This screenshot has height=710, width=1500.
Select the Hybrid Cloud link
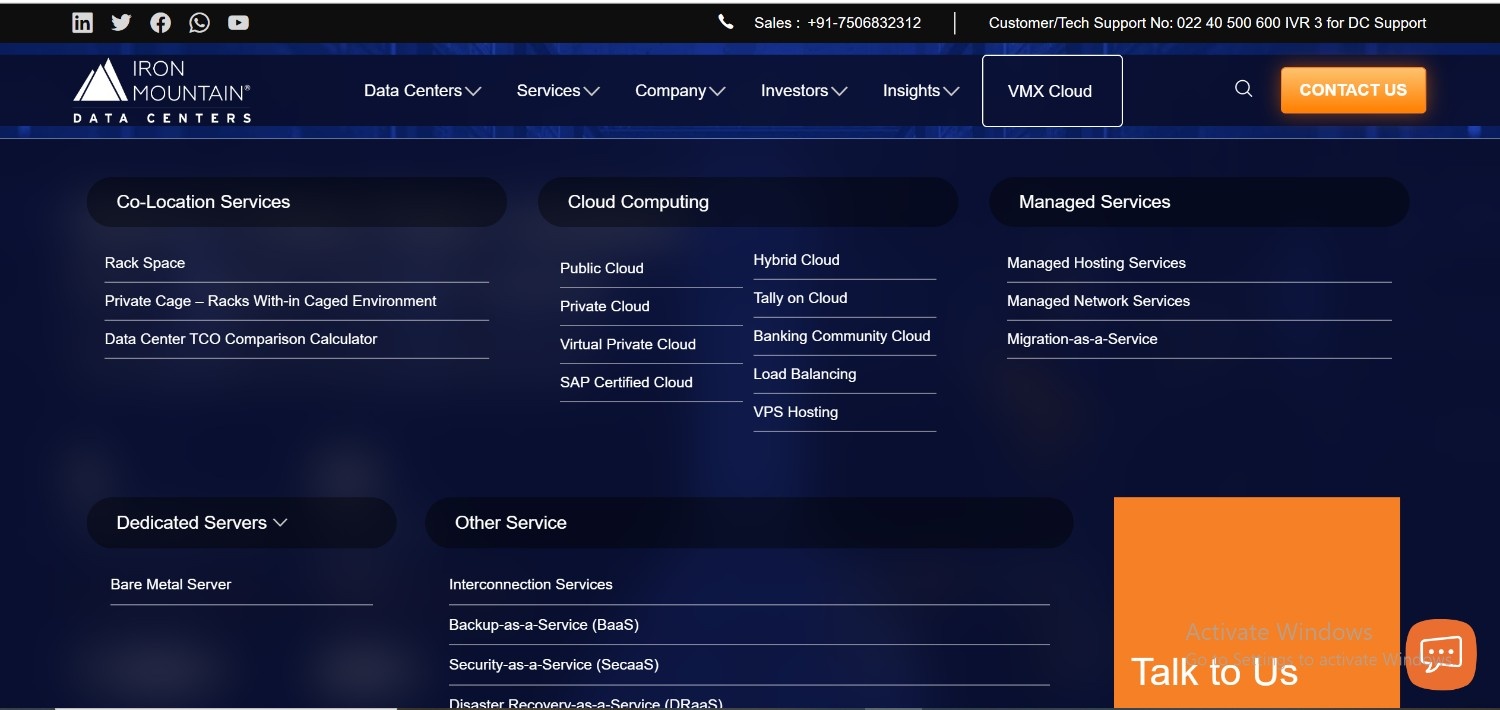click(796, 260)
